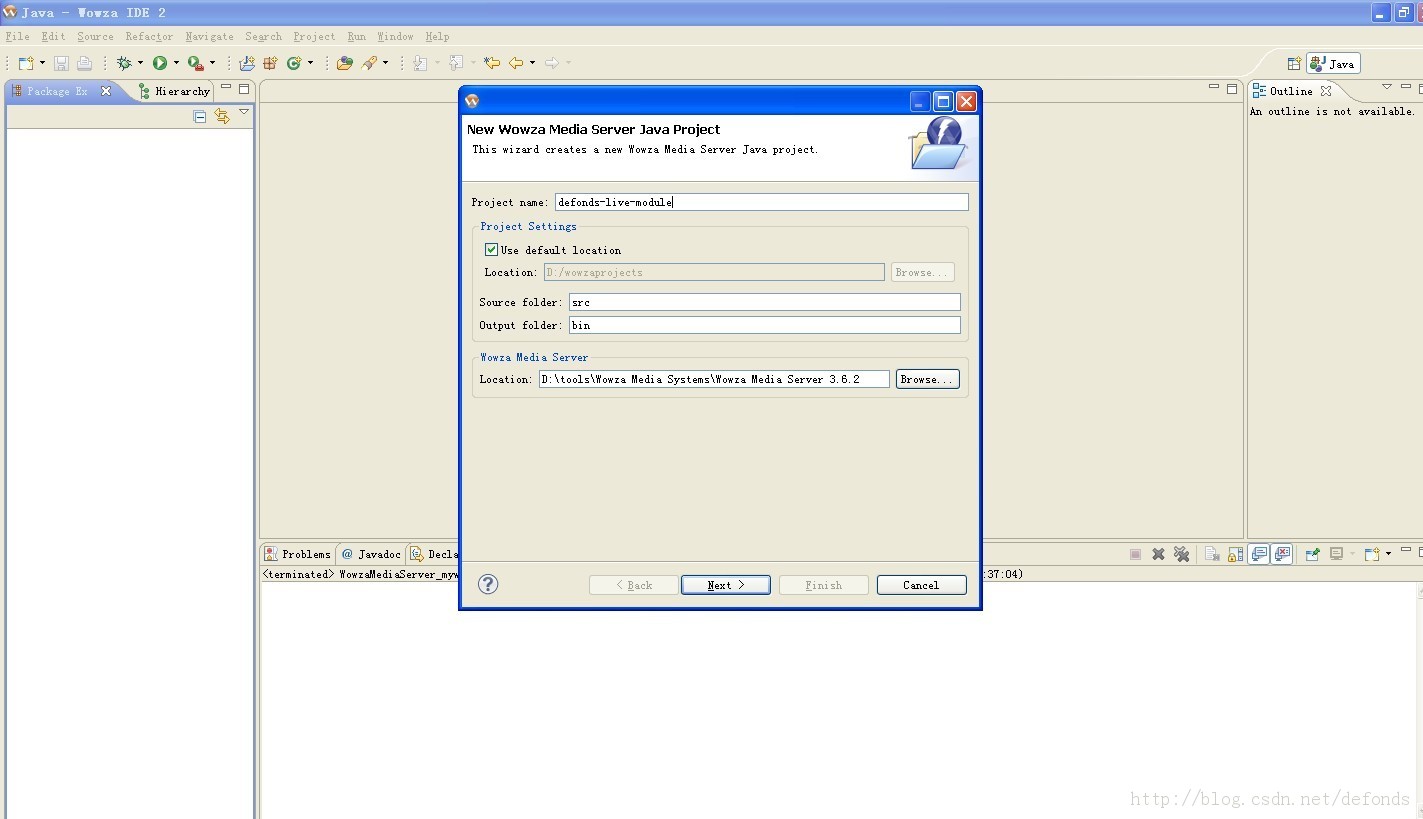Toggle Show Console on Standard Error
Screen dimensions: 1423x819
[1282, 554]
